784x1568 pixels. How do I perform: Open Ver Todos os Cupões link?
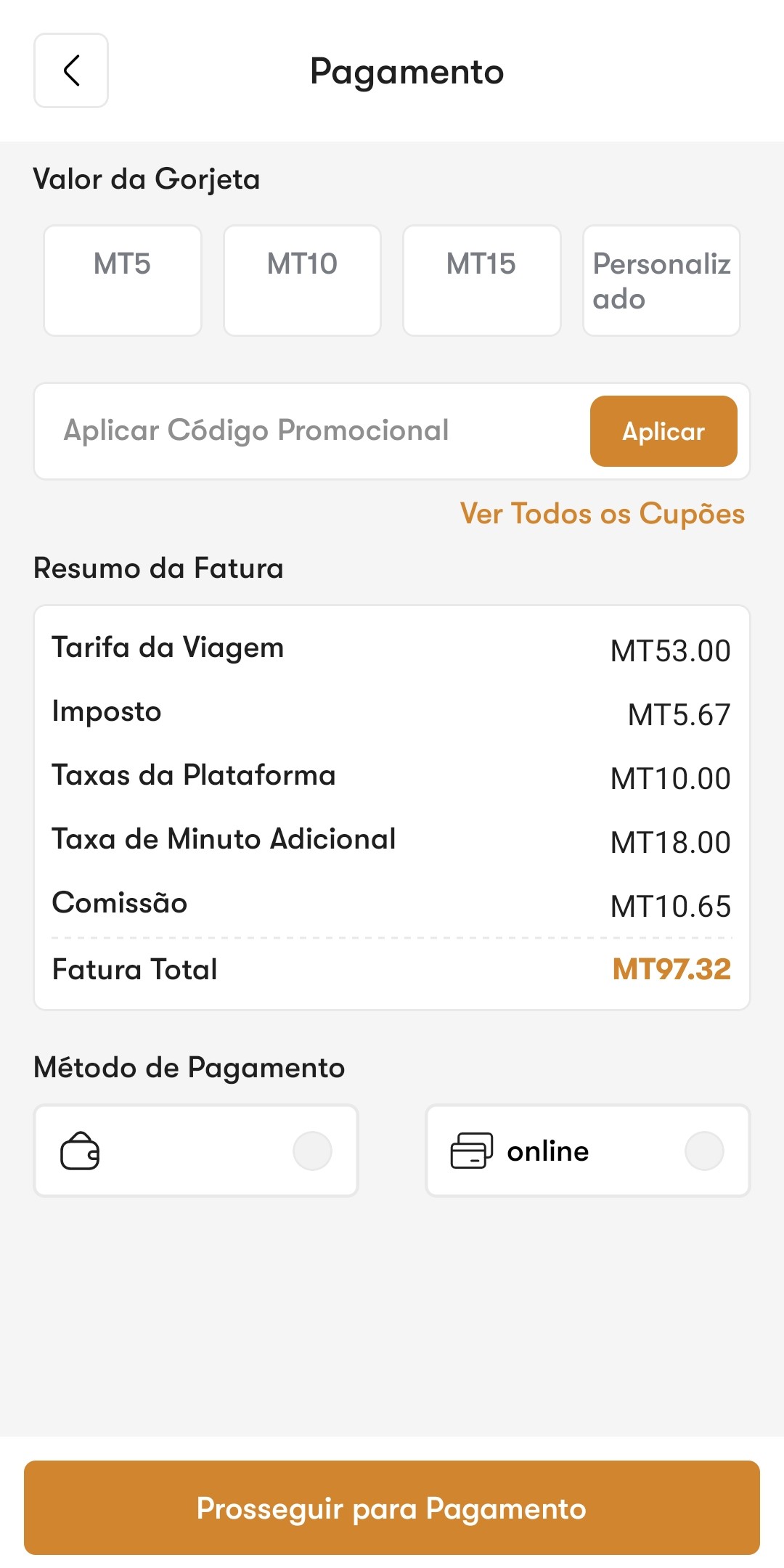click(x=602, y=514)
